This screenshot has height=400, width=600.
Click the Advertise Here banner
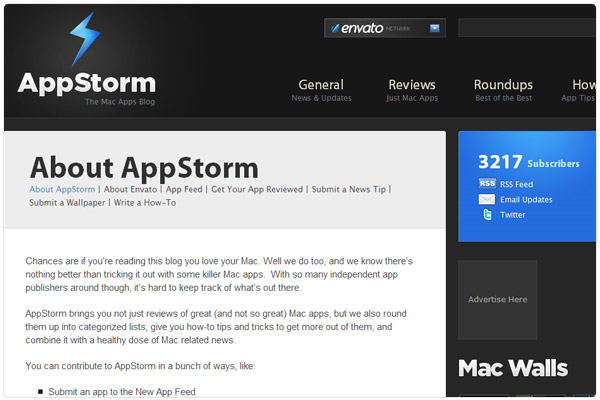[x=498, y=299]
